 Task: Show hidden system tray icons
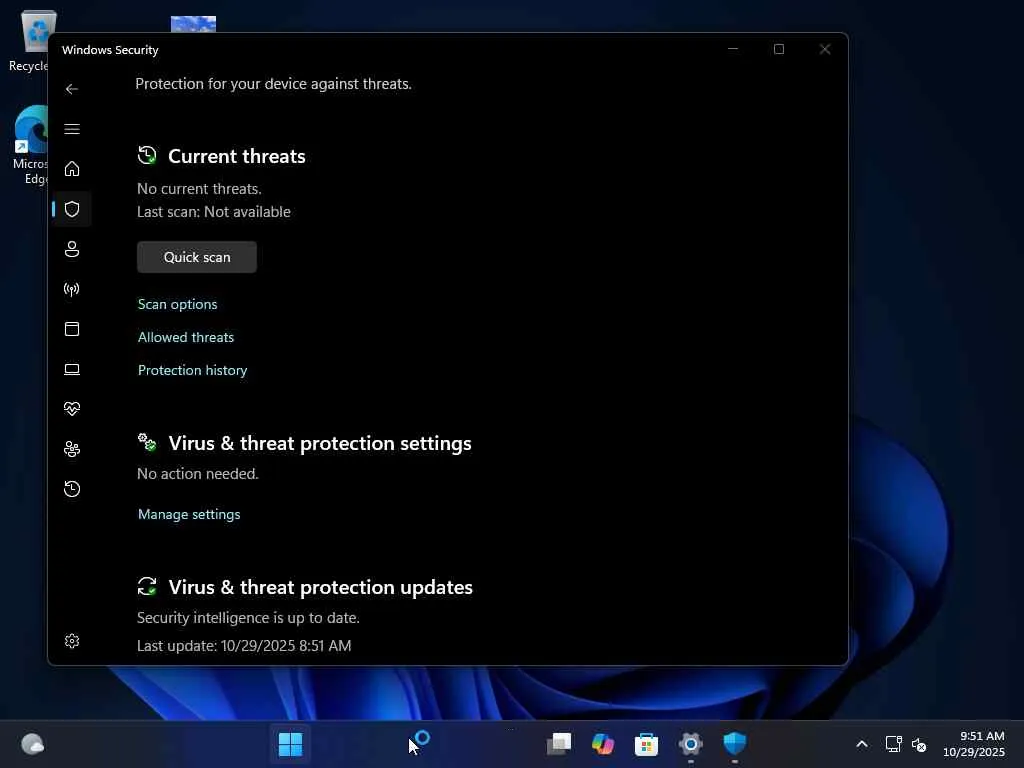(862, 744)
